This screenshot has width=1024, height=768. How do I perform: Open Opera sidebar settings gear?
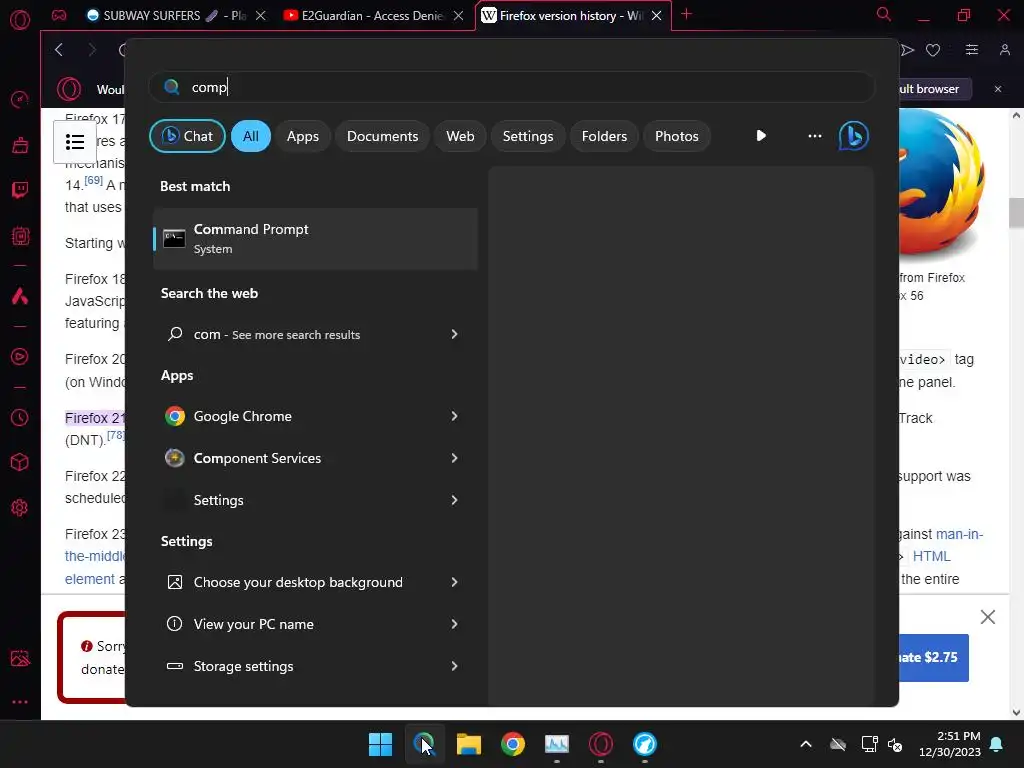tap(20, 507)
